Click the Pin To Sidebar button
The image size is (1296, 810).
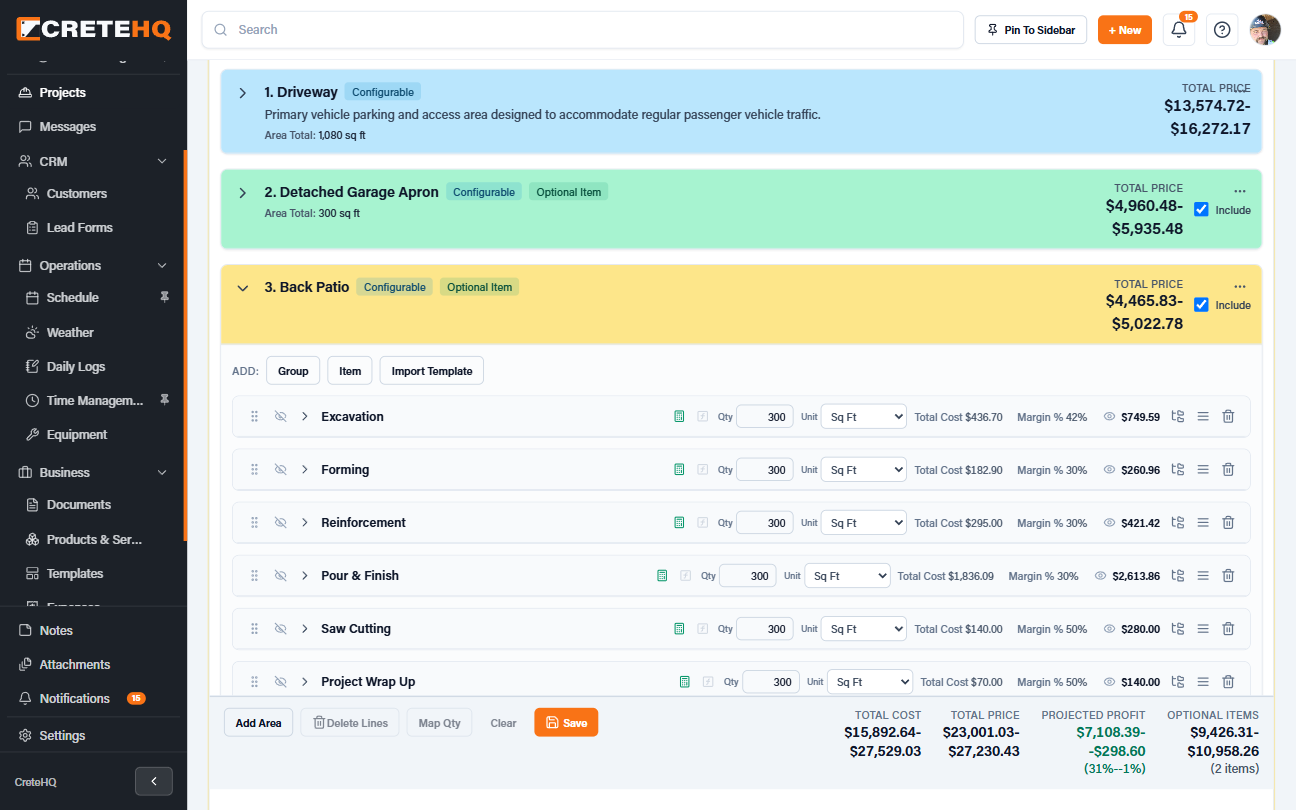pos(1031,30)
